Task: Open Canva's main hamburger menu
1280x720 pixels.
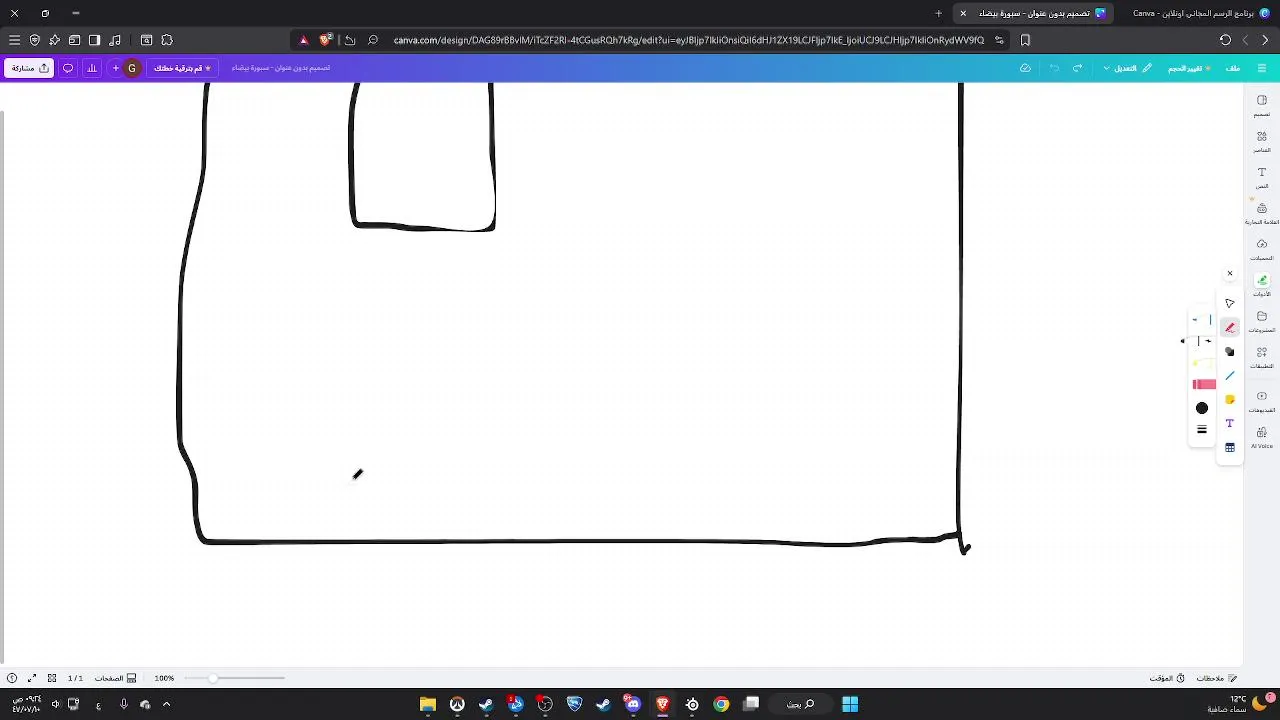Action: [1262, 68]
